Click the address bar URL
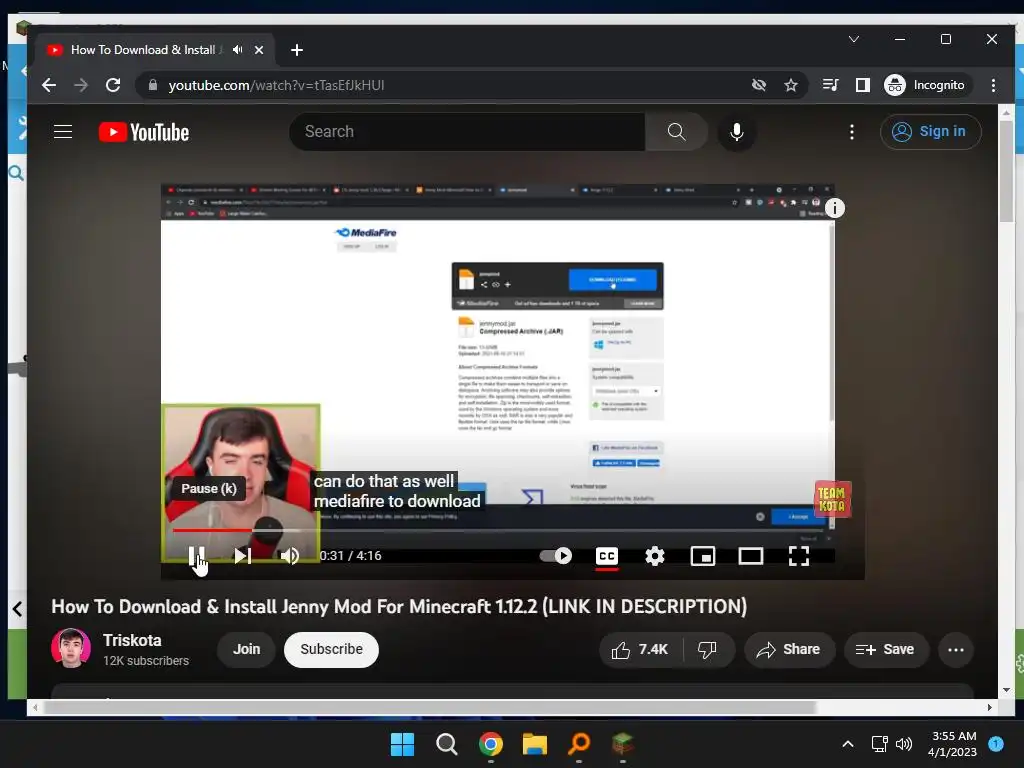Image resolution: width=1024 pixels, height=768 pixels. pos(276,85)
